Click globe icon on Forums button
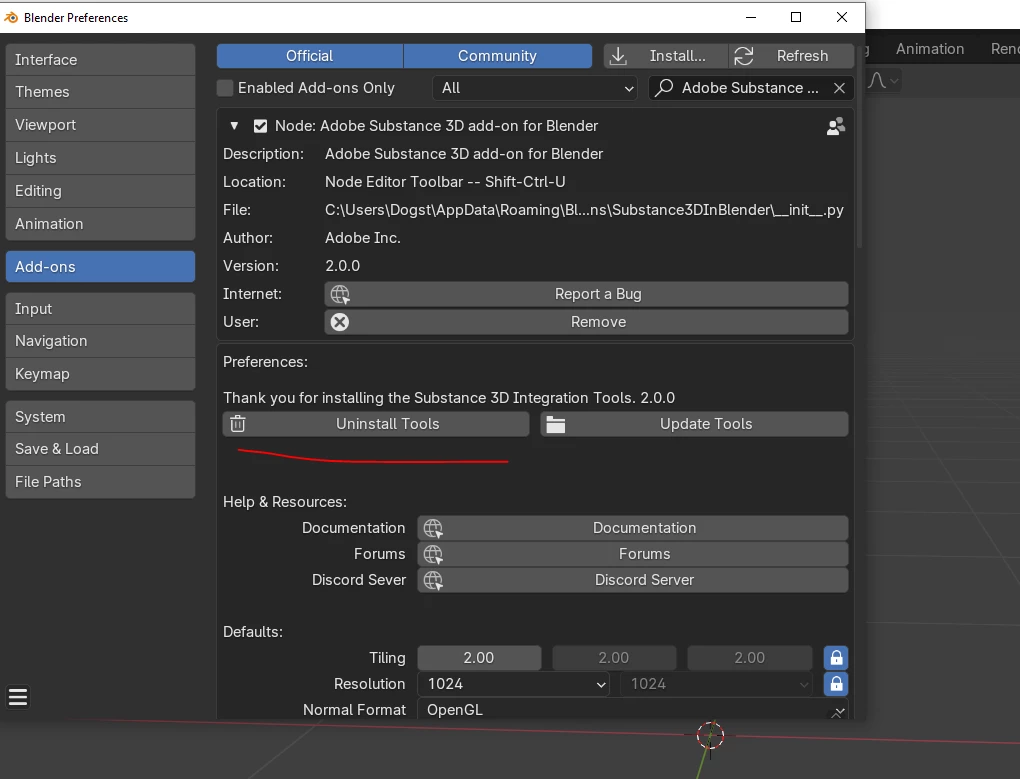 click(433, 554)
